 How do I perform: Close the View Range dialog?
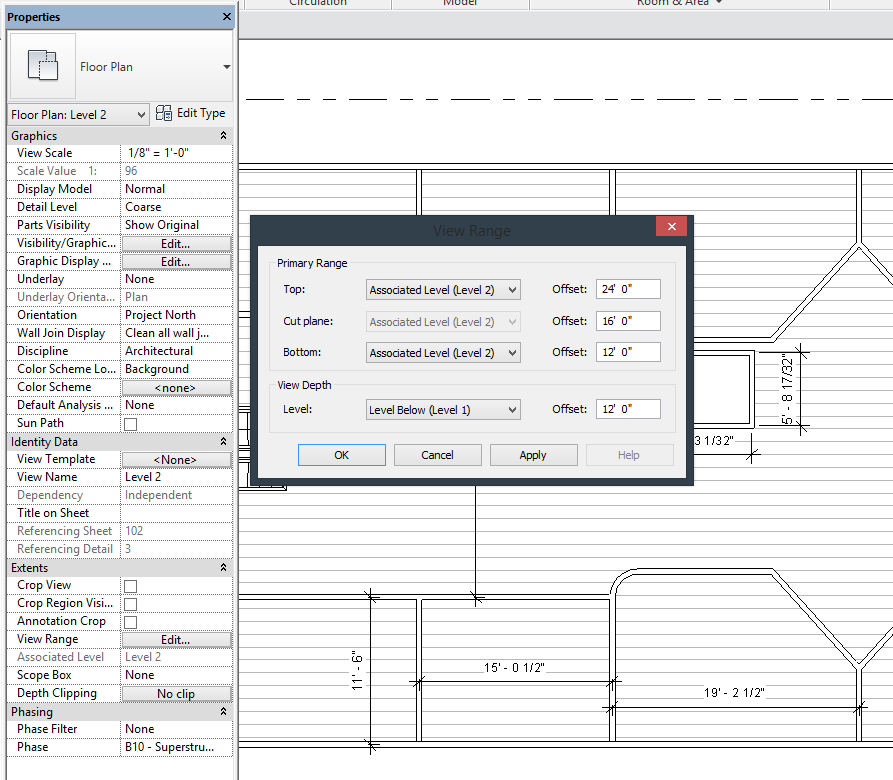(x=671, y=227)
